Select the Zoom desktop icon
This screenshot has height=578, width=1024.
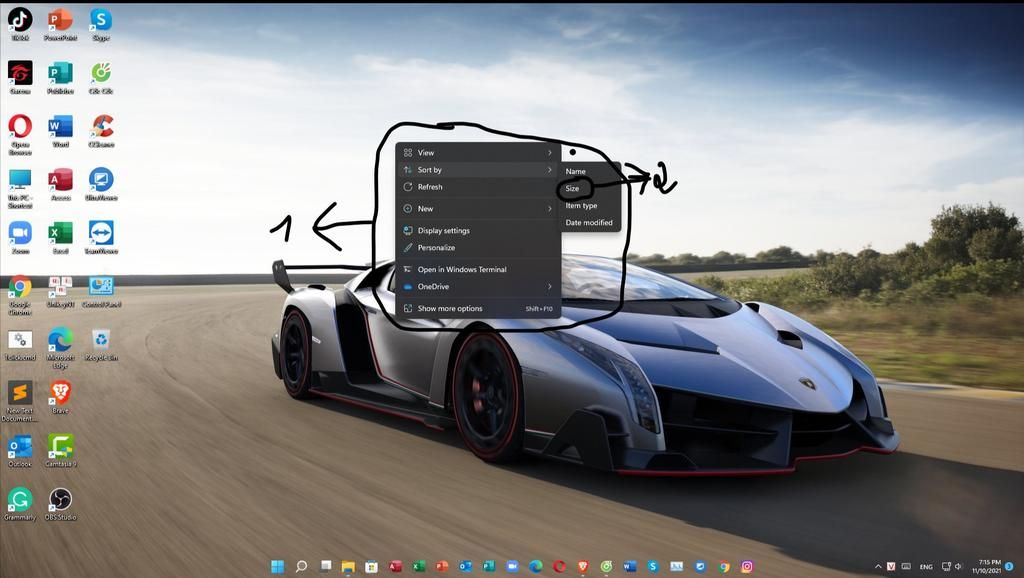(20, 237)
